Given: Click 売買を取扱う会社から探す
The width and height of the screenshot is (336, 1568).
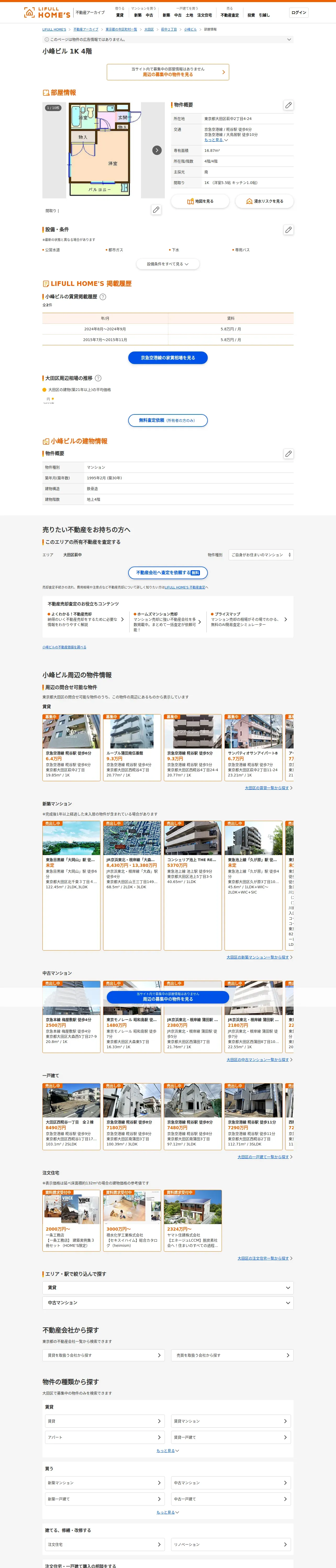Looking at the screenshot, I should [232, 1356].
